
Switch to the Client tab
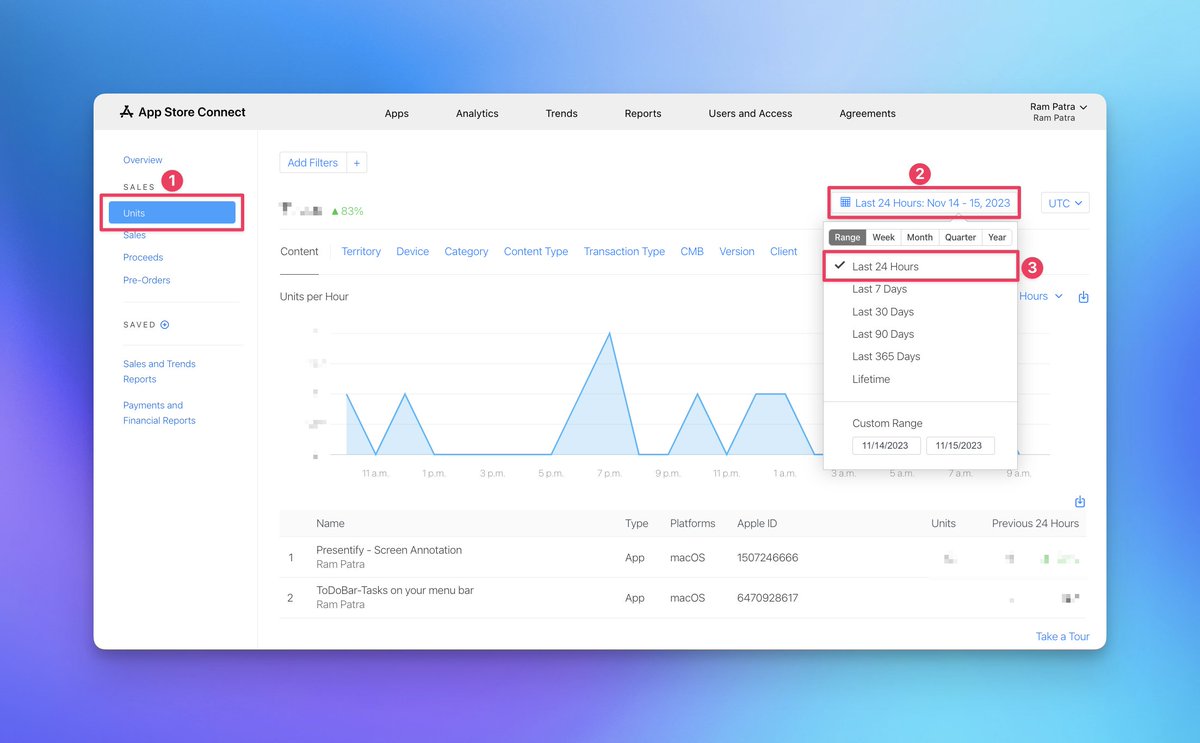[784, 252]
